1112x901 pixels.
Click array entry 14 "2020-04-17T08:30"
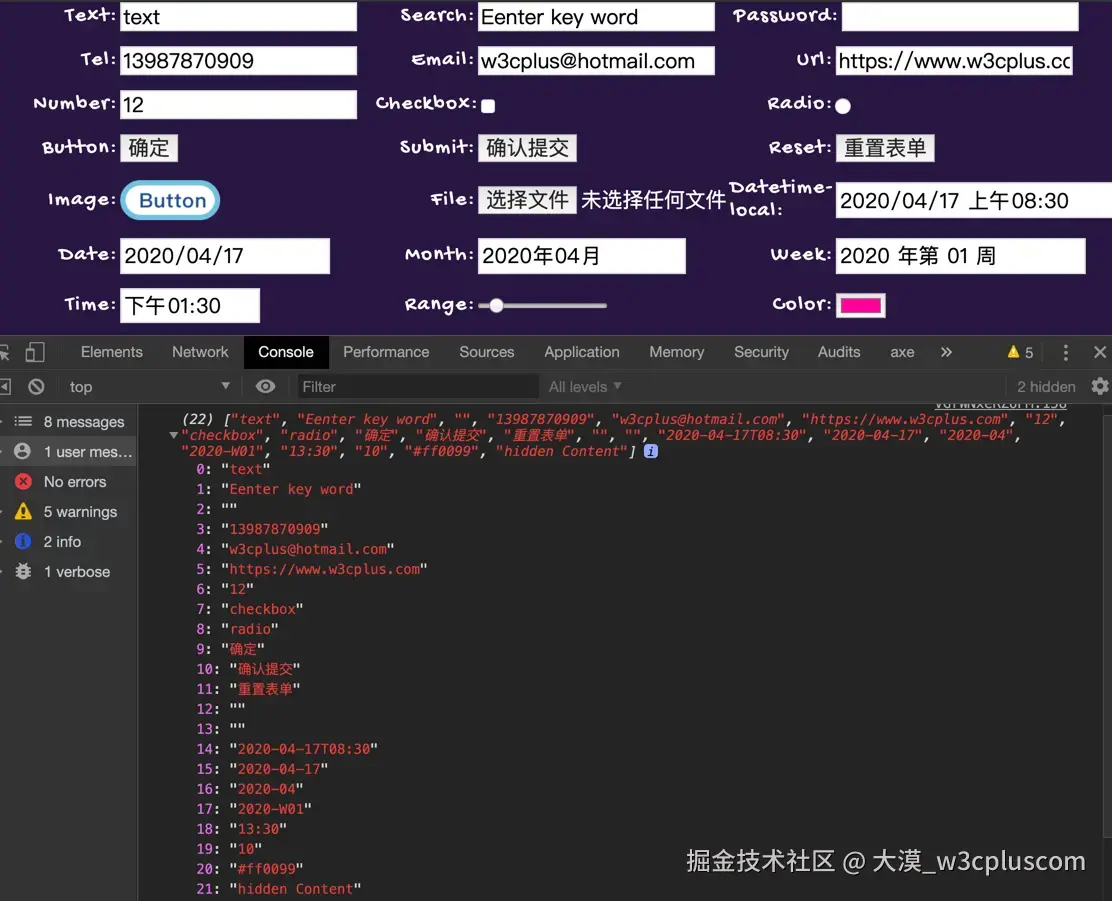(x=287, y=748)
